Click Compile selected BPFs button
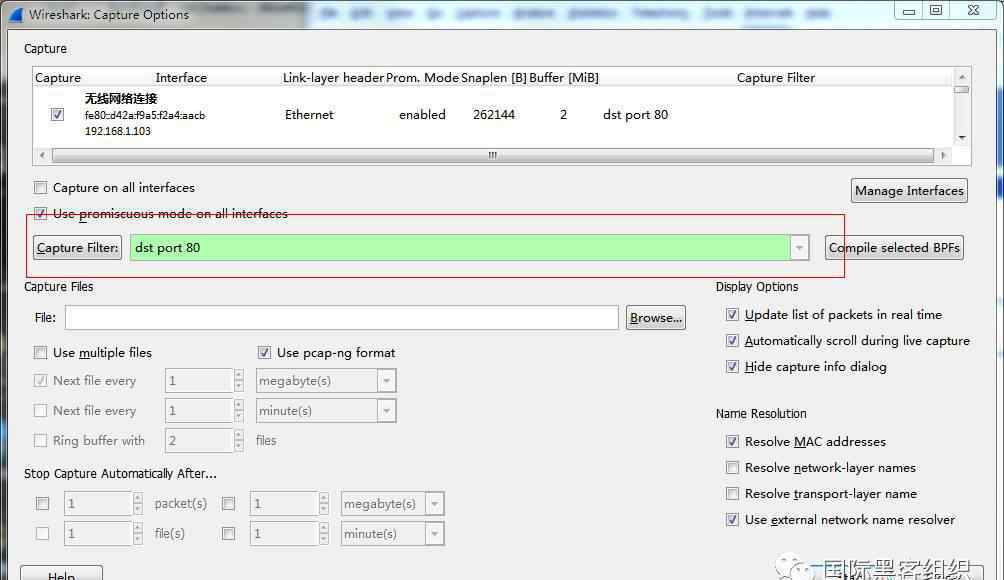 tap(894, 248)
